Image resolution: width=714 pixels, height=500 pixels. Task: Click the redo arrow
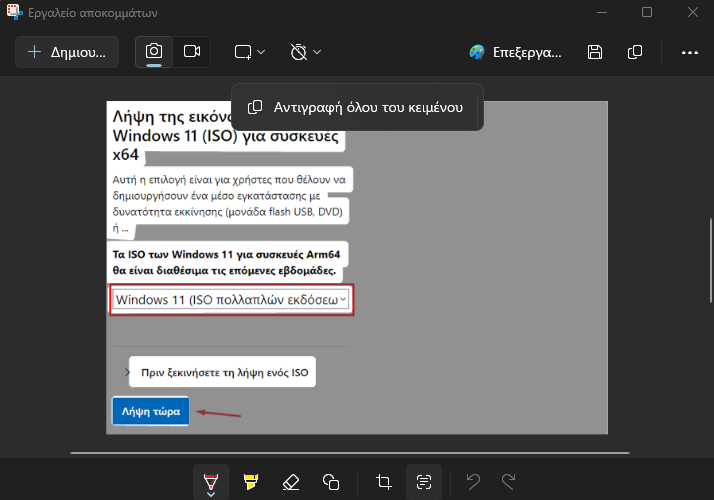pos(508,481)
